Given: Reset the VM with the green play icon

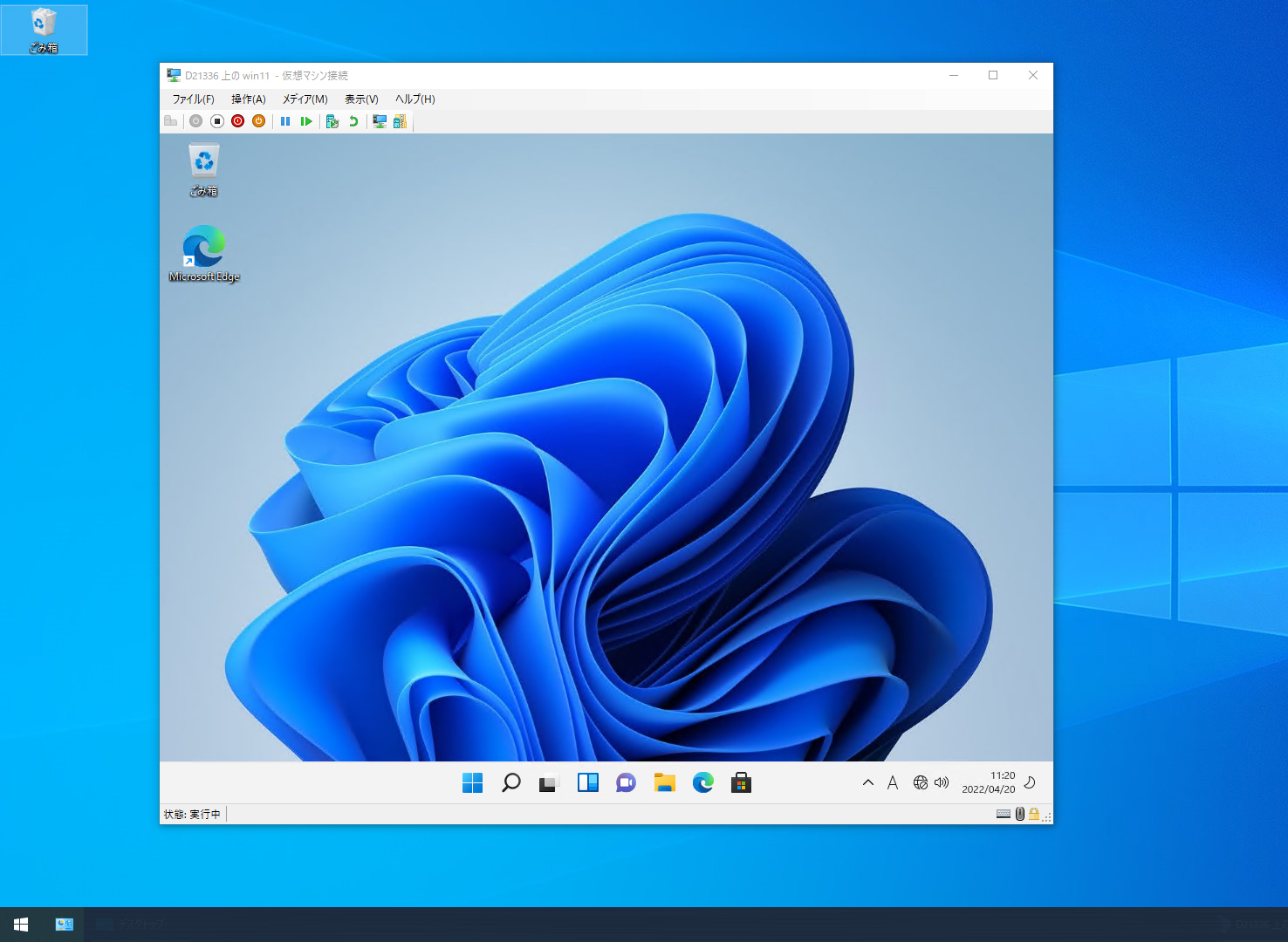Looking at the screenshot, I should point(306,121).
